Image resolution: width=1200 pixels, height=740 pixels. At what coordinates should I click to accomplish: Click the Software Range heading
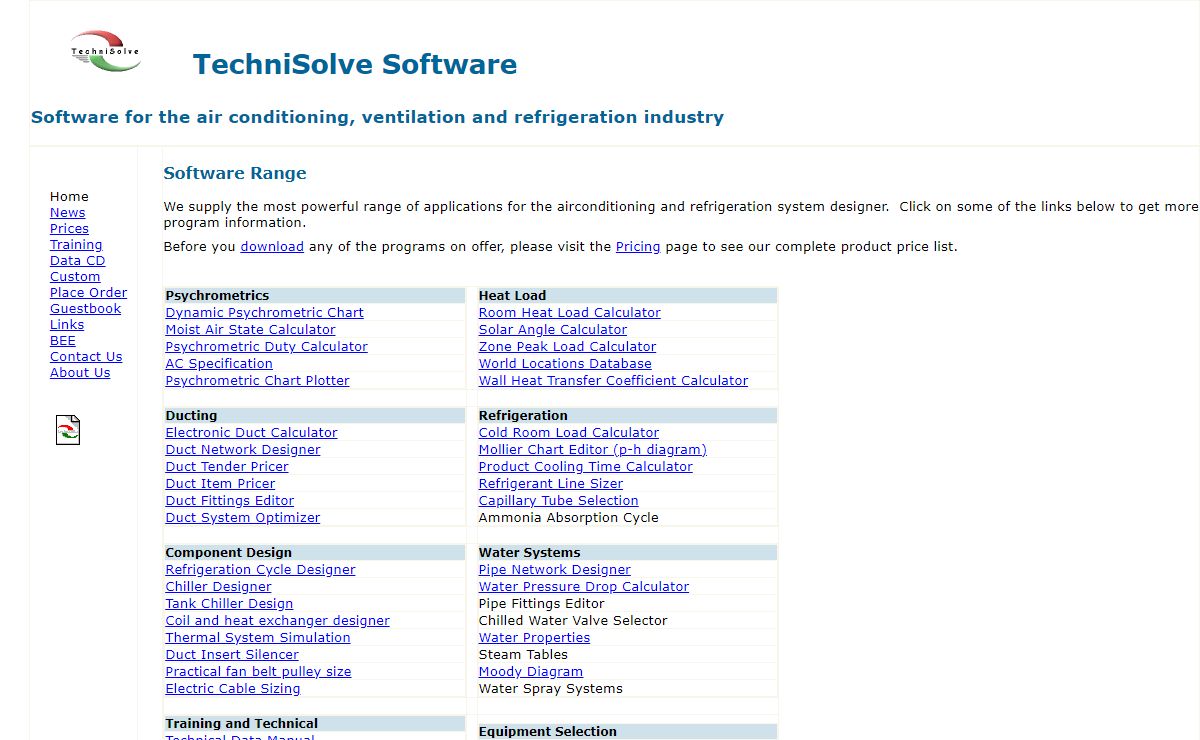point(235,173)
